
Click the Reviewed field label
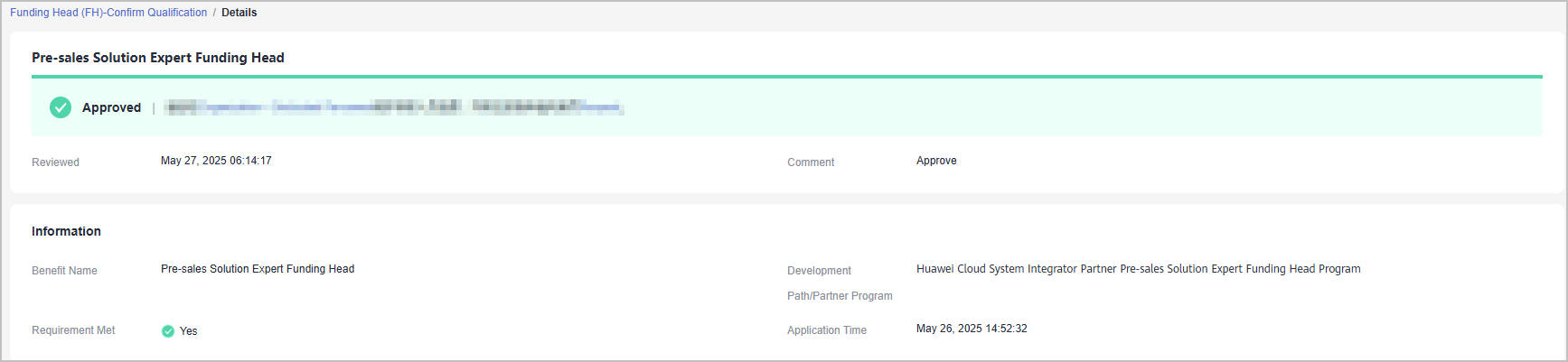click(x=55, y=162)
